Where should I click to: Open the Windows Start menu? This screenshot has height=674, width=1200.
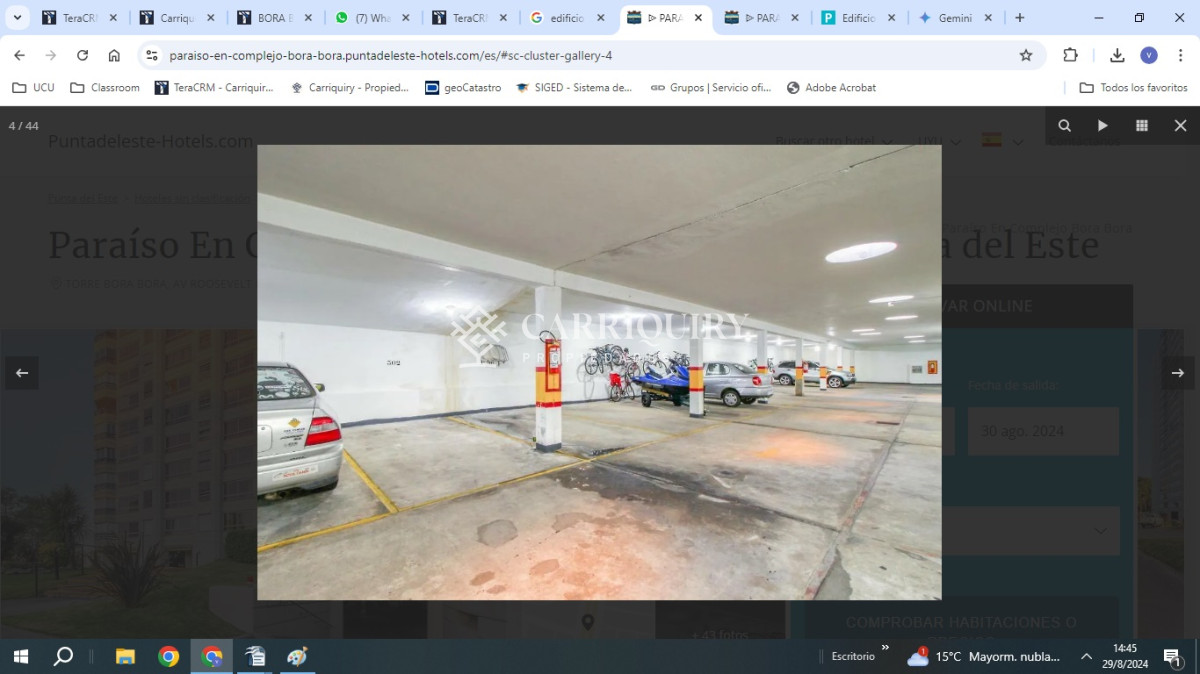20,656
